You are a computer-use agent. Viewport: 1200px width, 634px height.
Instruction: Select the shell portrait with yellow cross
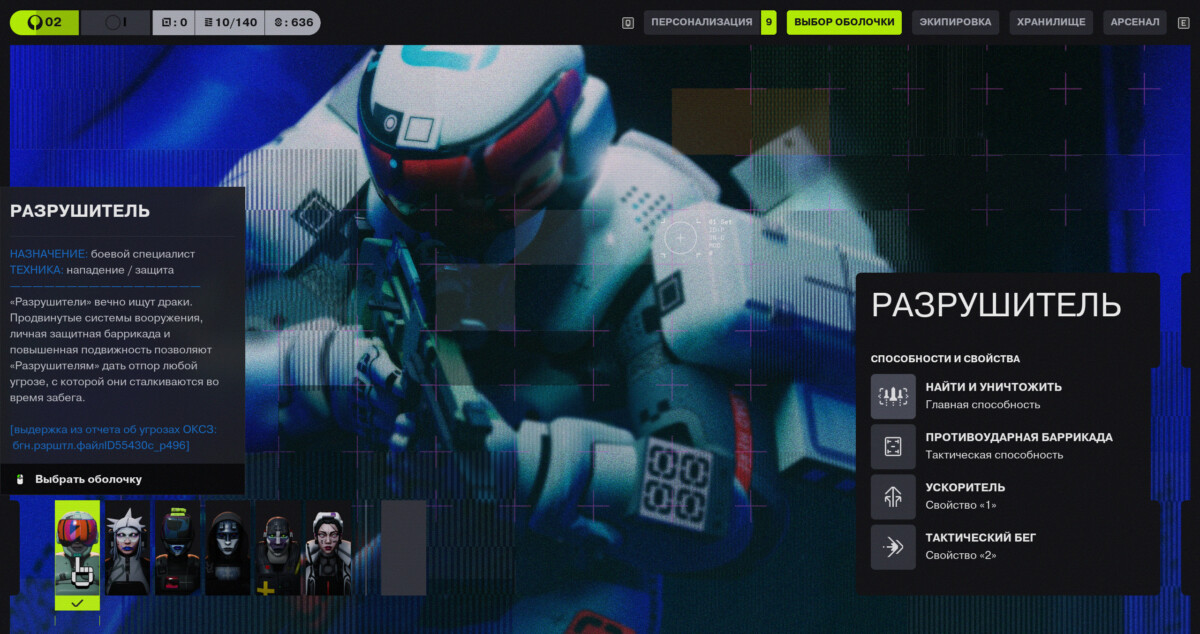click(278, 548)
